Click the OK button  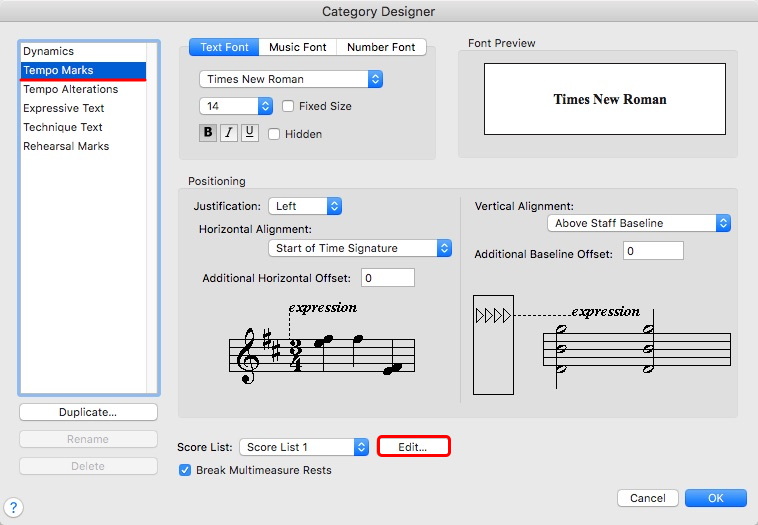[x=715, y=498]
